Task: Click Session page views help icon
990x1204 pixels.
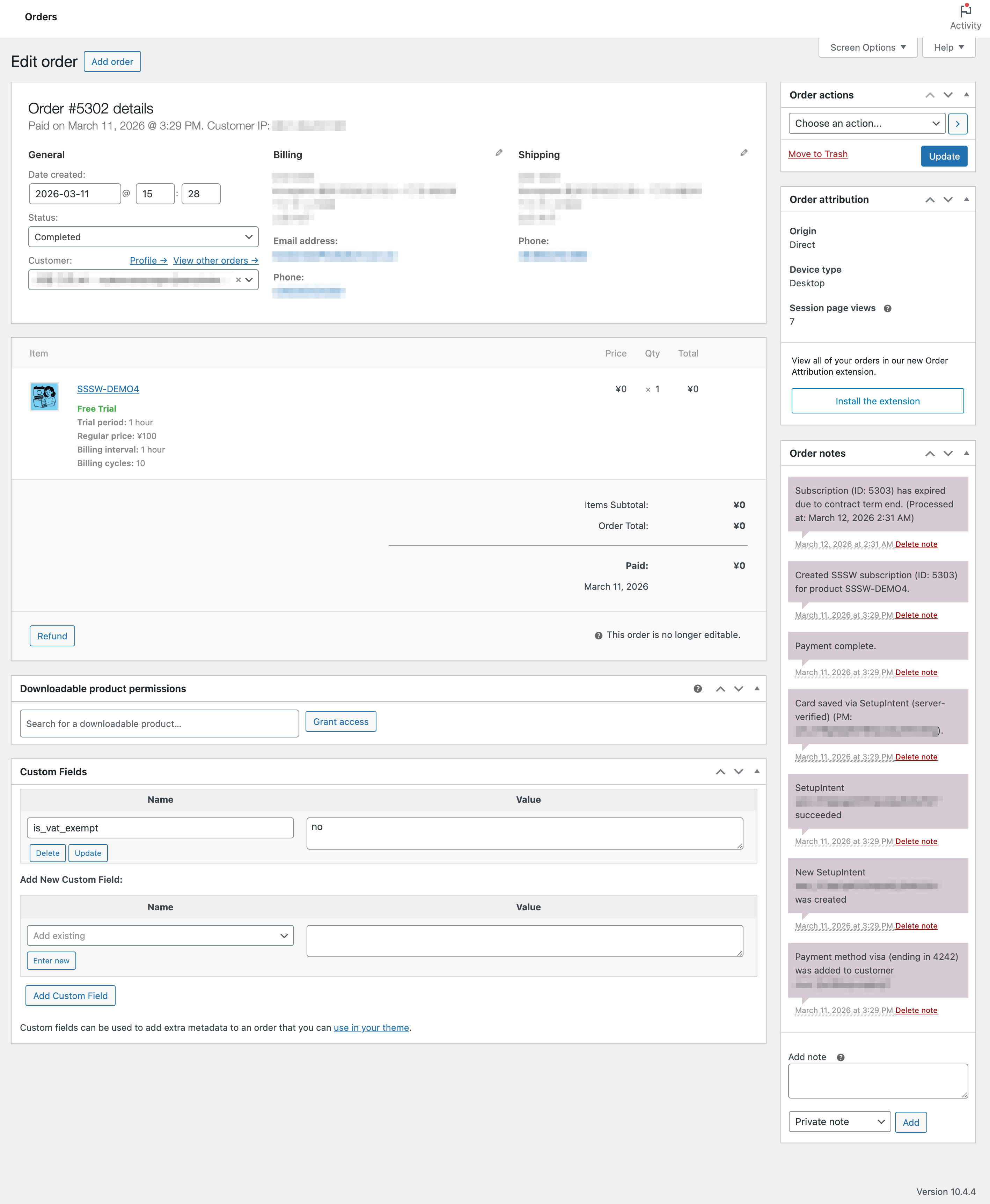Action: point(887,309)
